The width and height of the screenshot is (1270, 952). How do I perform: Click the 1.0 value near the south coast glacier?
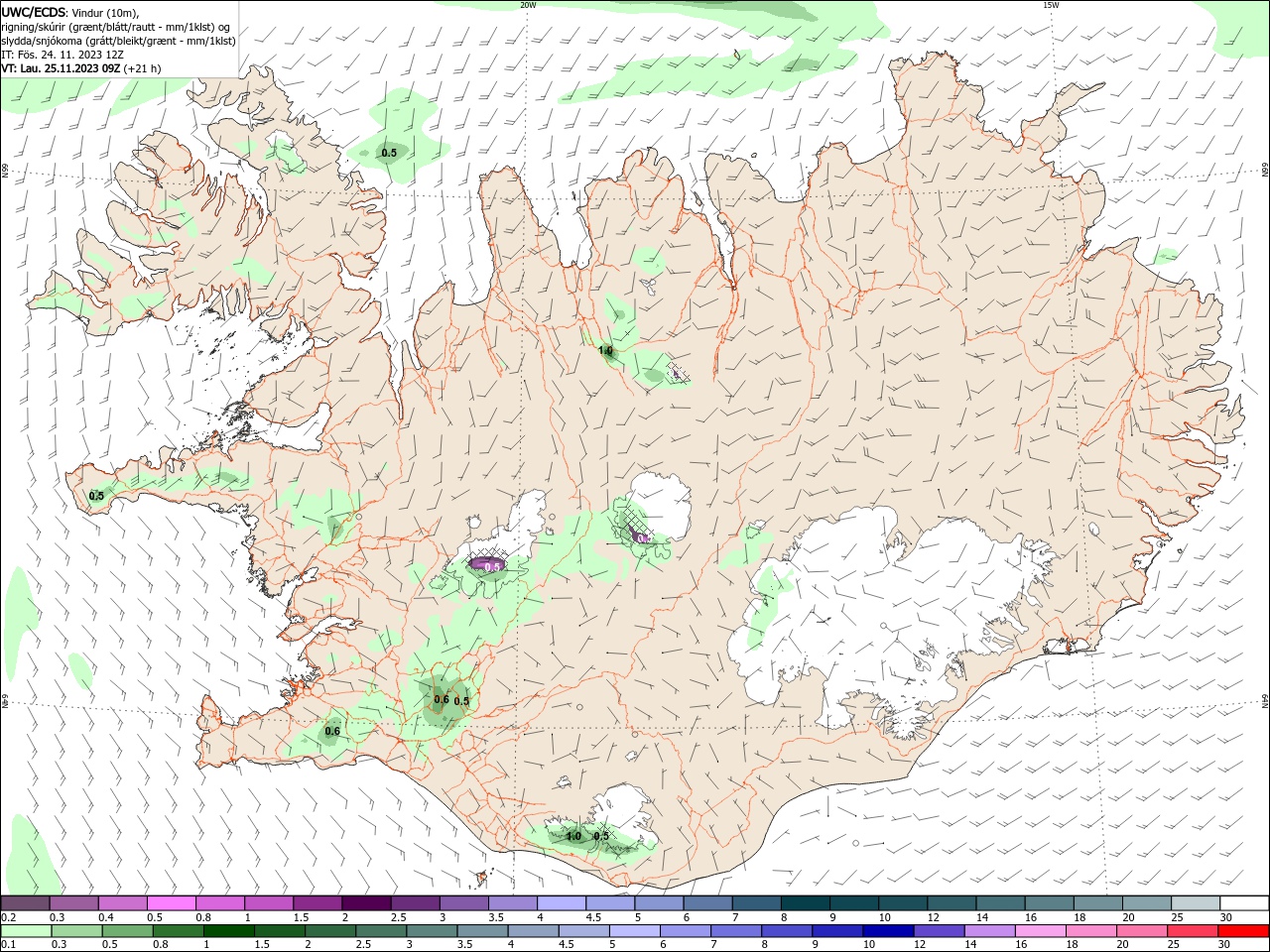pyautogui.click(x=573, y=836)
